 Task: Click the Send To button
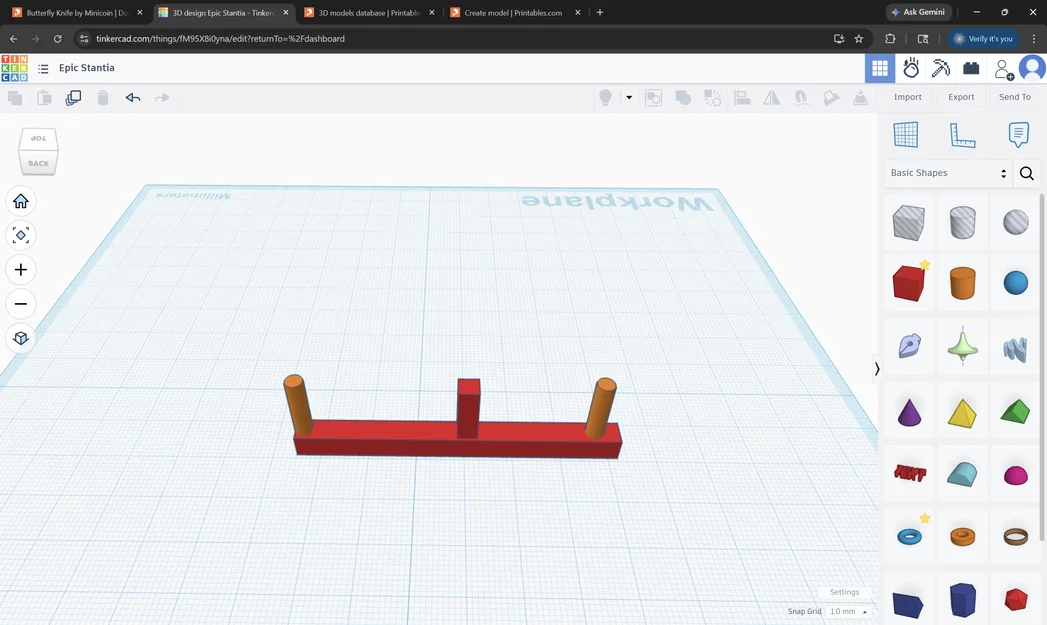coord(1014,97)
